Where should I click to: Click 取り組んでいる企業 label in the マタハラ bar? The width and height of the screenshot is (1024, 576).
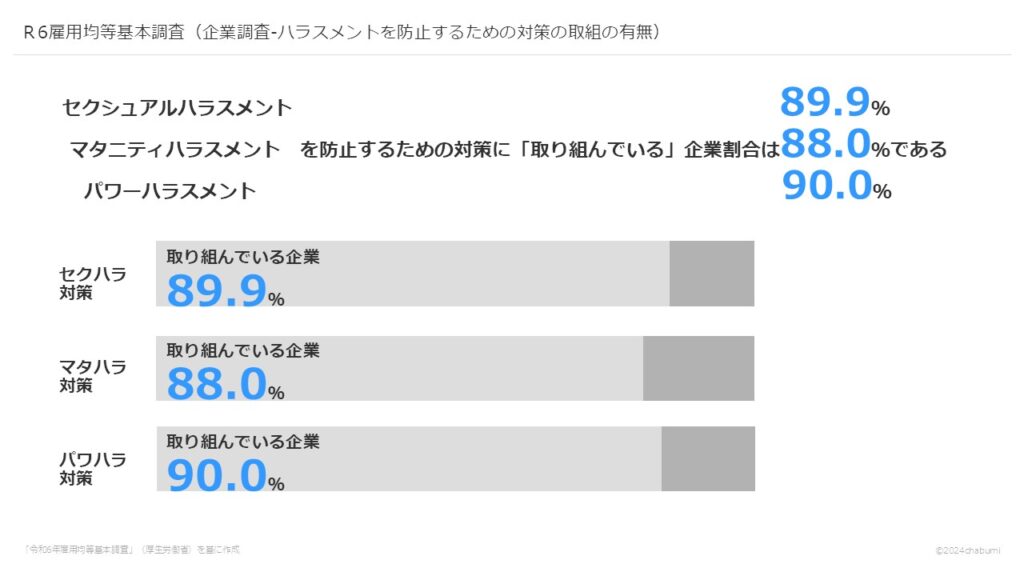point(243,350)
